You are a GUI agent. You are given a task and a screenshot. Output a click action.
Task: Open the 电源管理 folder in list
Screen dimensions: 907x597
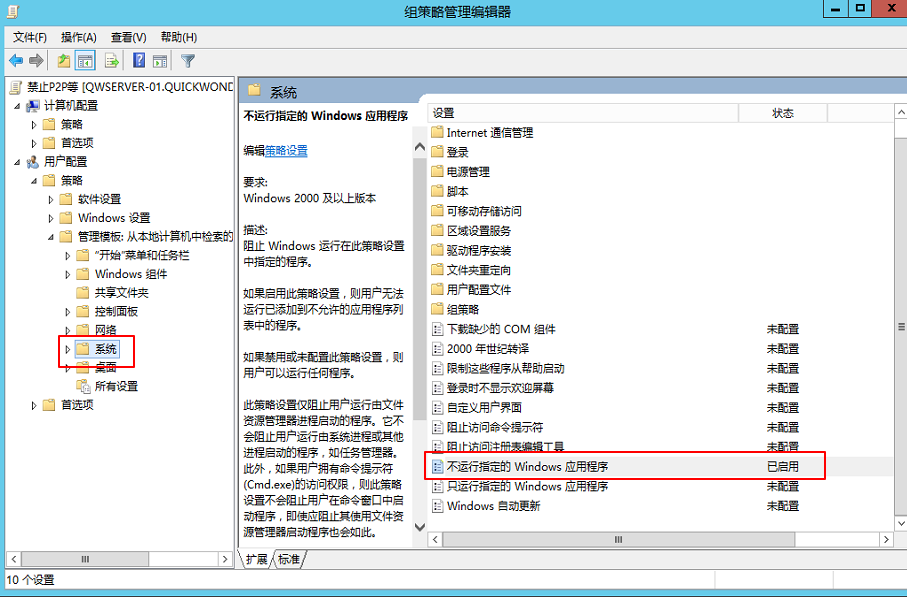point(467,172)
